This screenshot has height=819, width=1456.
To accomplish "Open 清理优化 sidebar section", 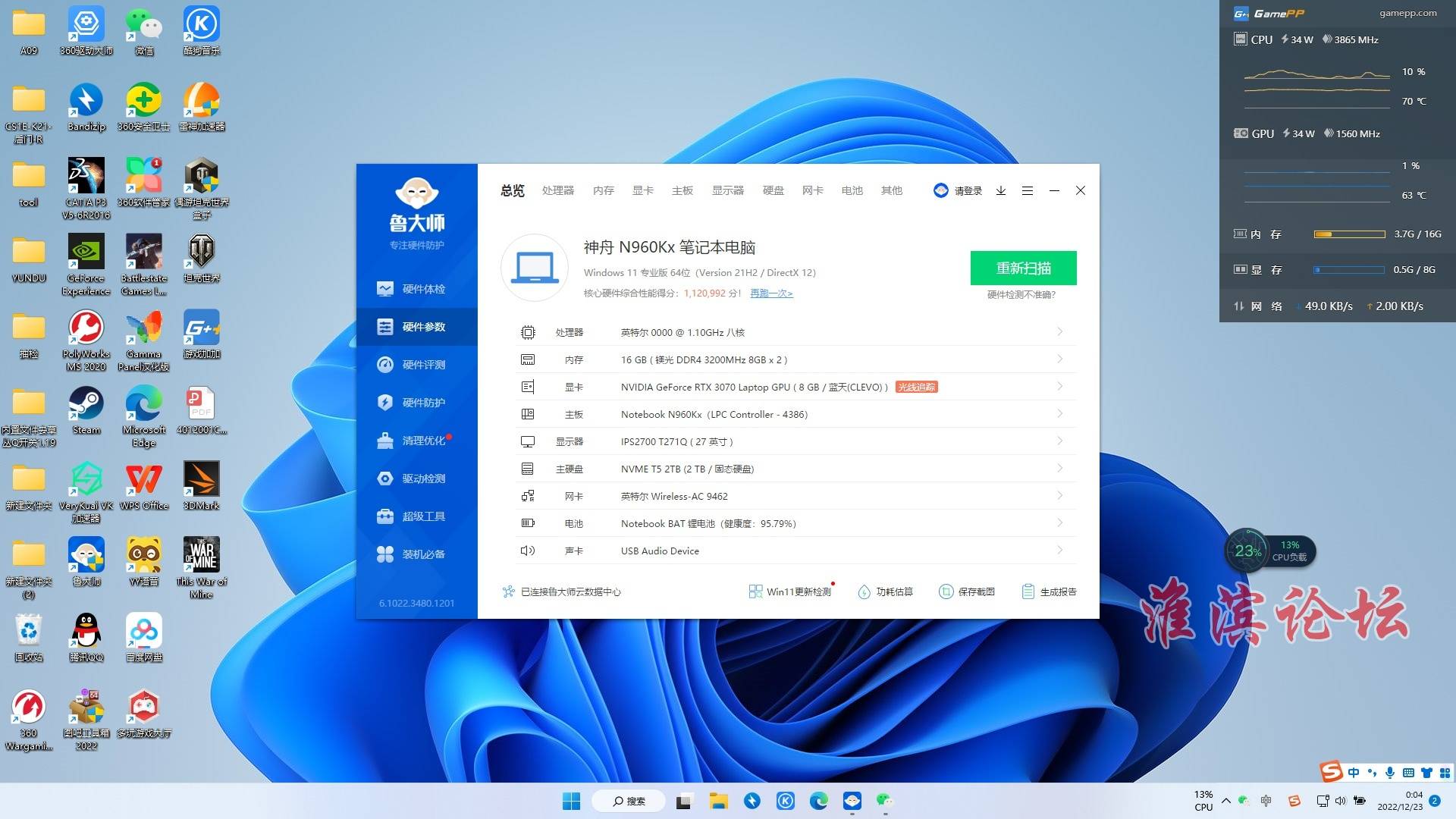I will coord(416,441).
